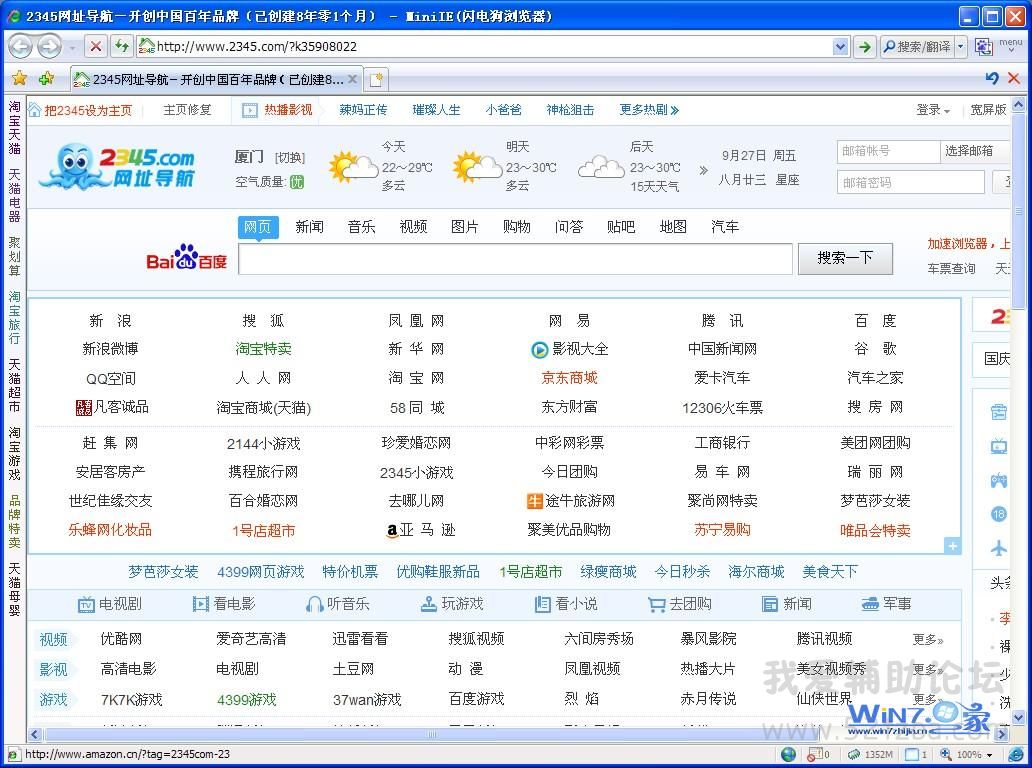
Task: Expand 更多热剧 list
Action: (x=649, y=110)
